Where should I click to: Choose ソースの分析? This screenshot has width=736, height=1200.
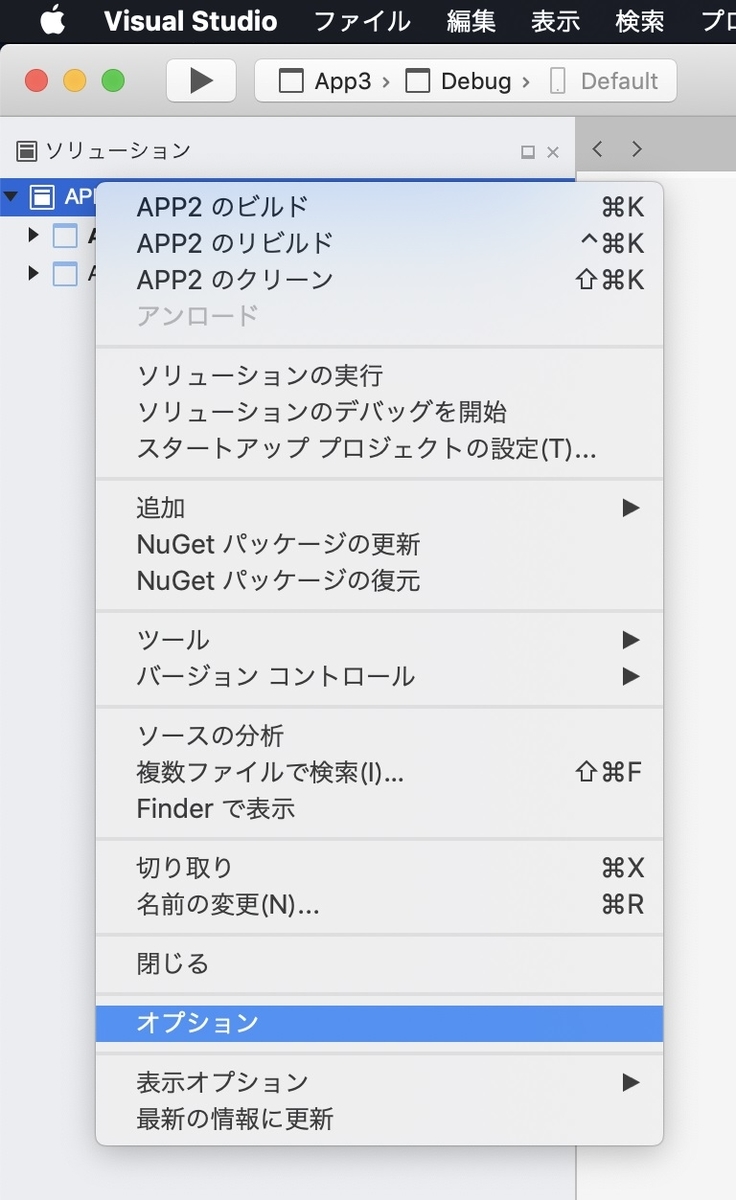pos(379,736)
